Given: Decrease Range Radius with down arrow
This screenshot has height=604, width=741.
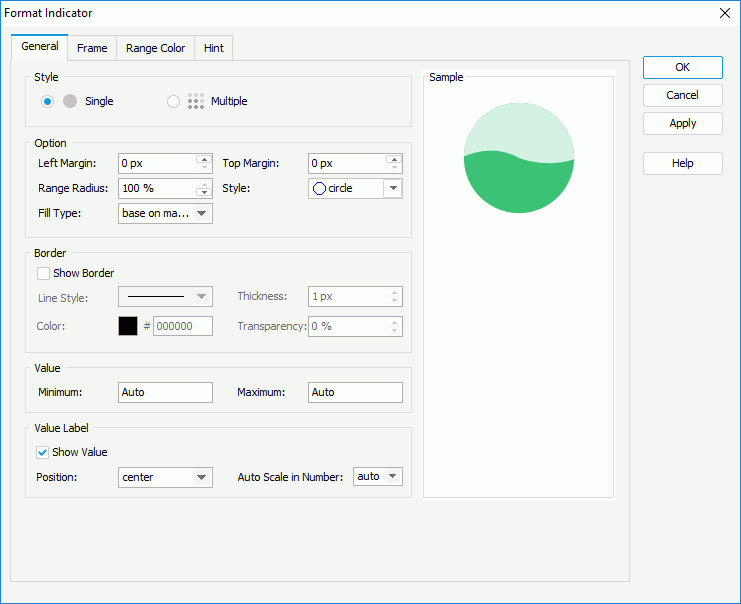Looking at the screenshot, I should pyautogui.click(x=204, y=193).
